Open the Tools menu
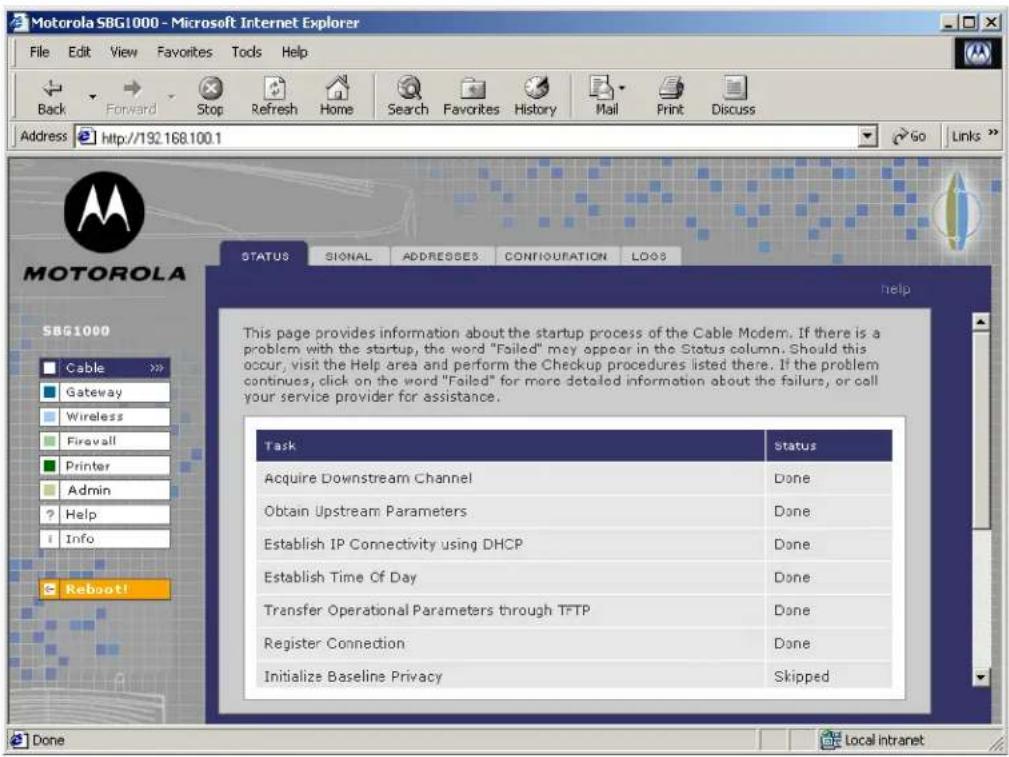1009x757 pixels. click(x=246, y=52)
